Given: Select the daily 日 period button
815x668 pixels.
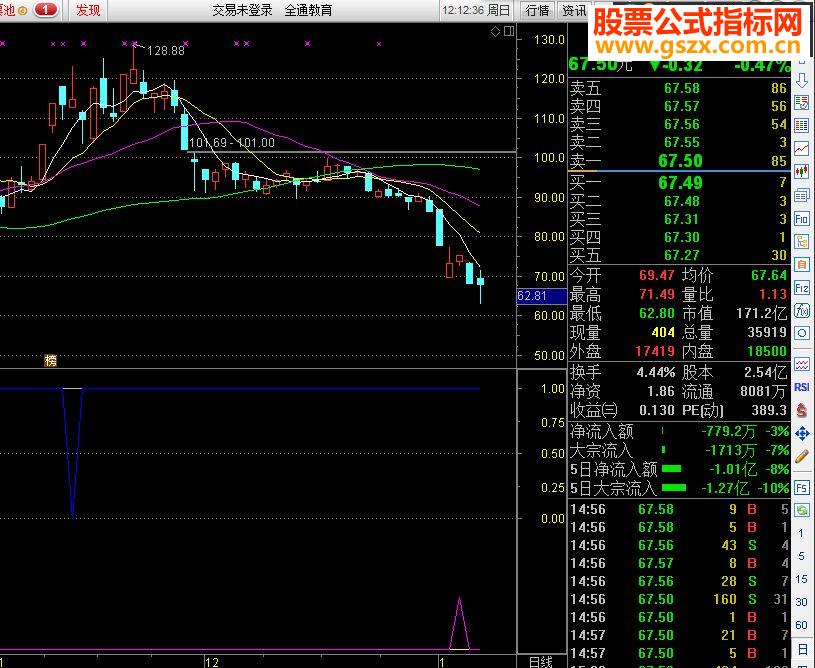Looking at the screenshot, I should coord(801,648).
